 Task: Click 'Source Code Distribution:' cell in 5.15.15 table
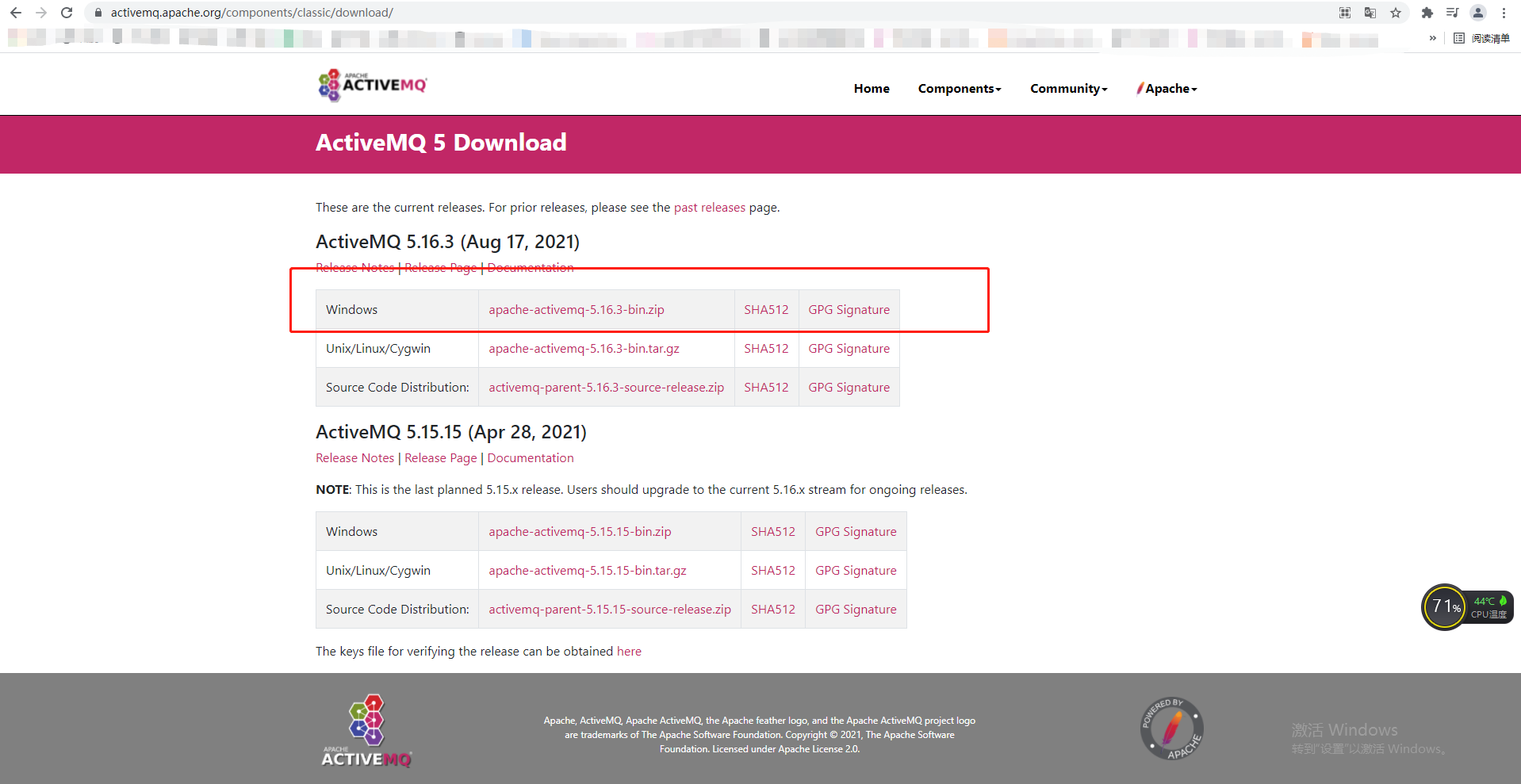click(x=397, y=610)
